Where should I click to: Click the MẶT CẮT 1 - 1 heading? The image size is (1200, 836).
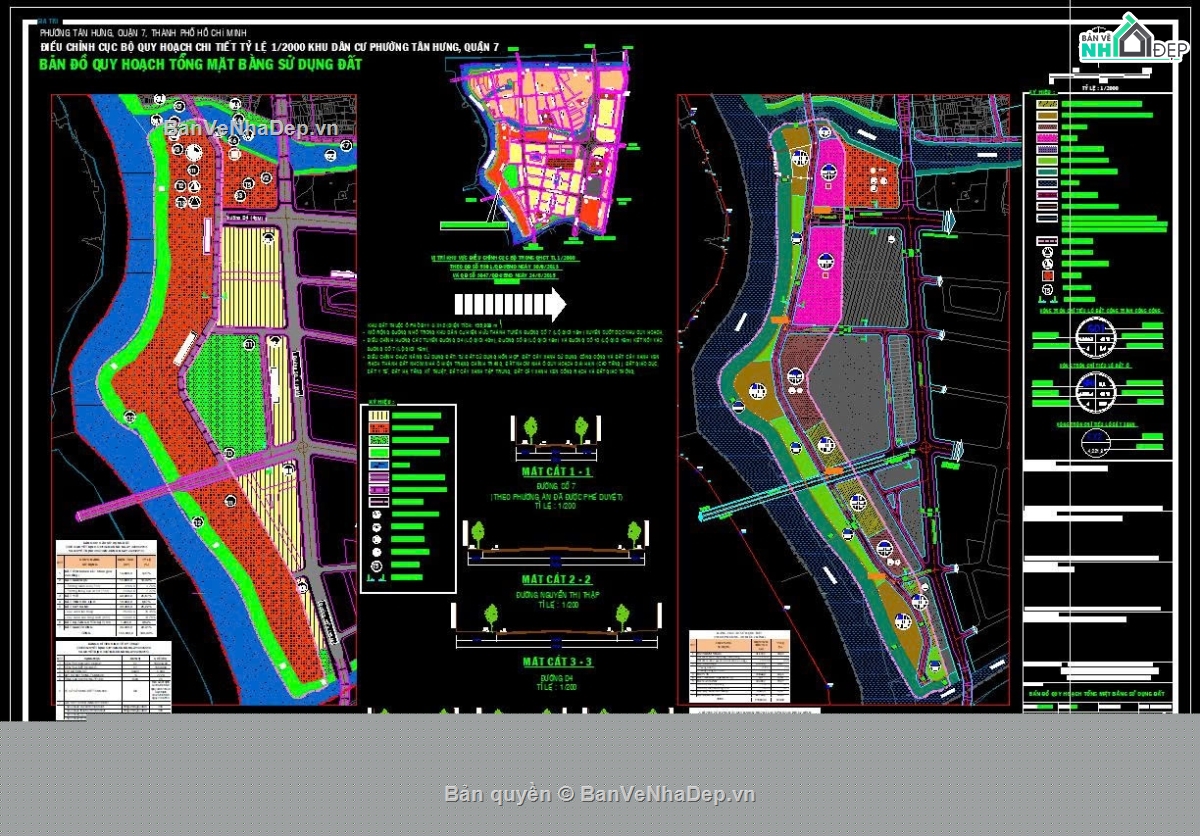pos(557,471)
